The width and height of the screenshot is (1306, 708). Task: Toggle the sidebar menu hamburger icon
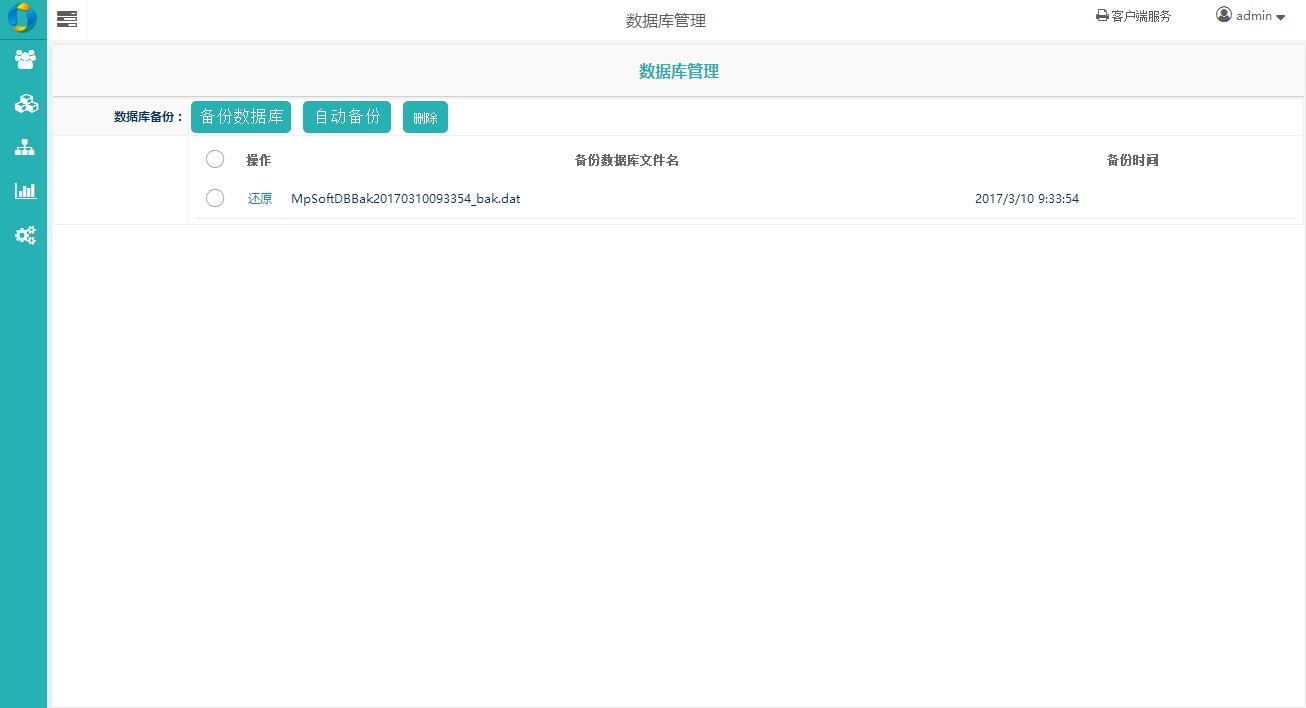(x=67, y=19)
